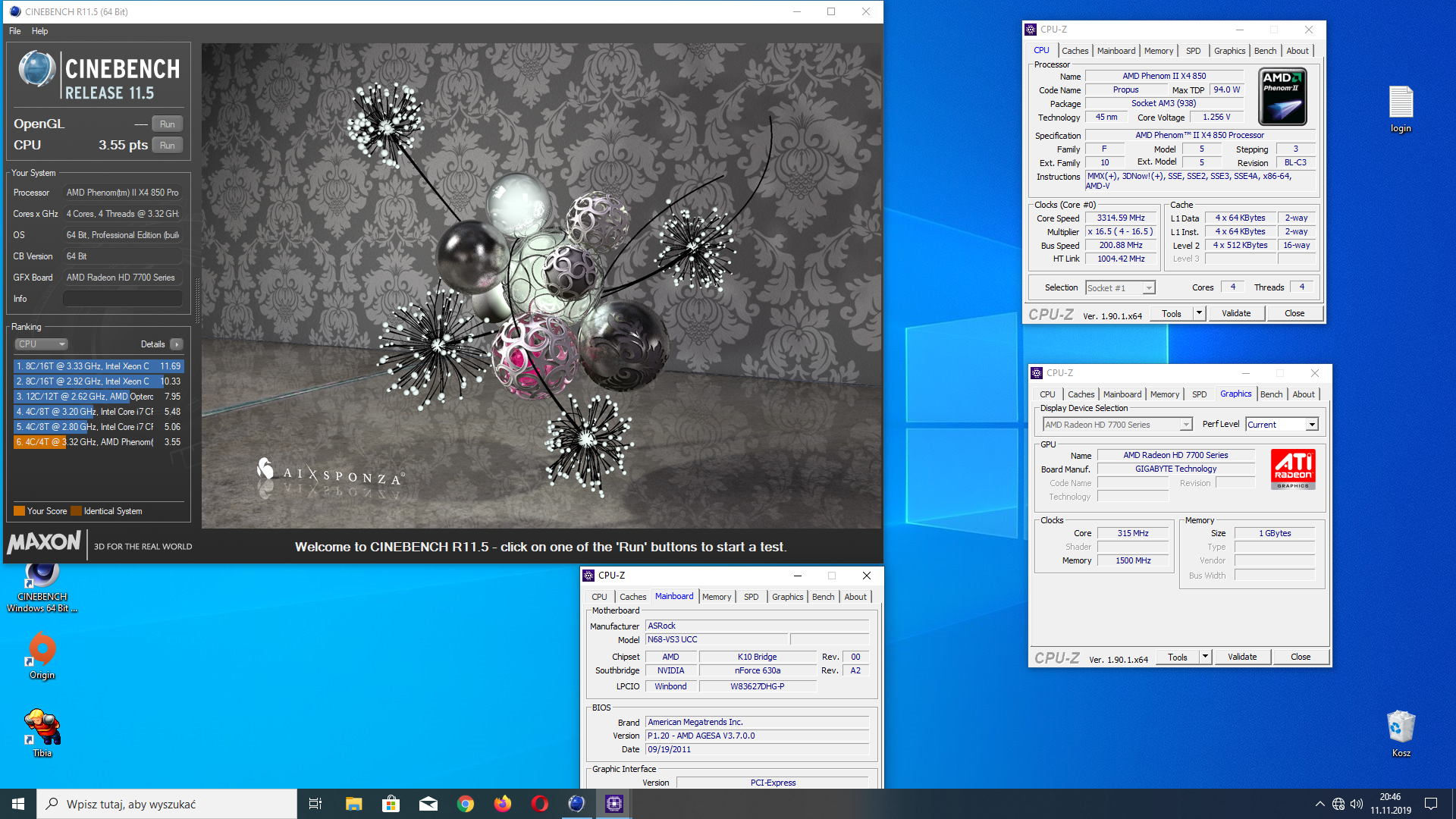Open the Help menu in Cinebench
This screenshot has width=1456, height=819.
point(40,31)
